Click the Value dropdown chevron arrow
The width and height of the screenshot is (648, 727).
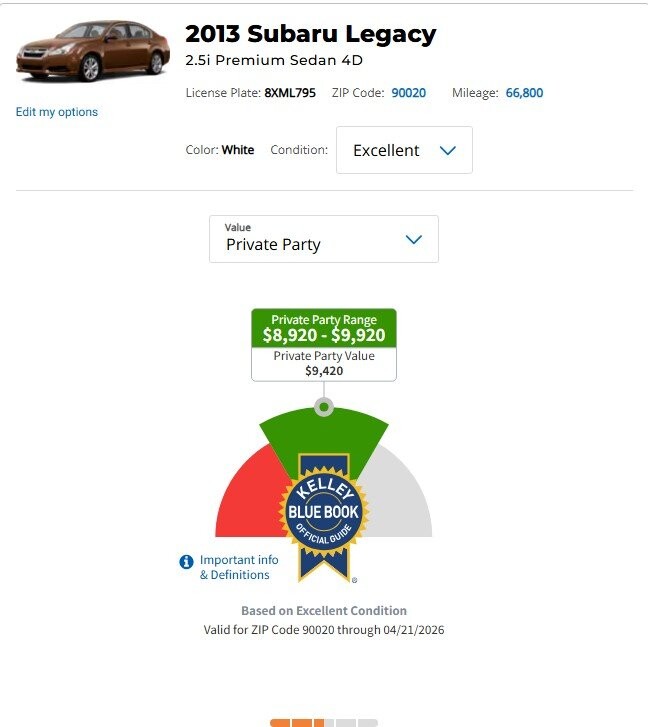pos(414,240)
